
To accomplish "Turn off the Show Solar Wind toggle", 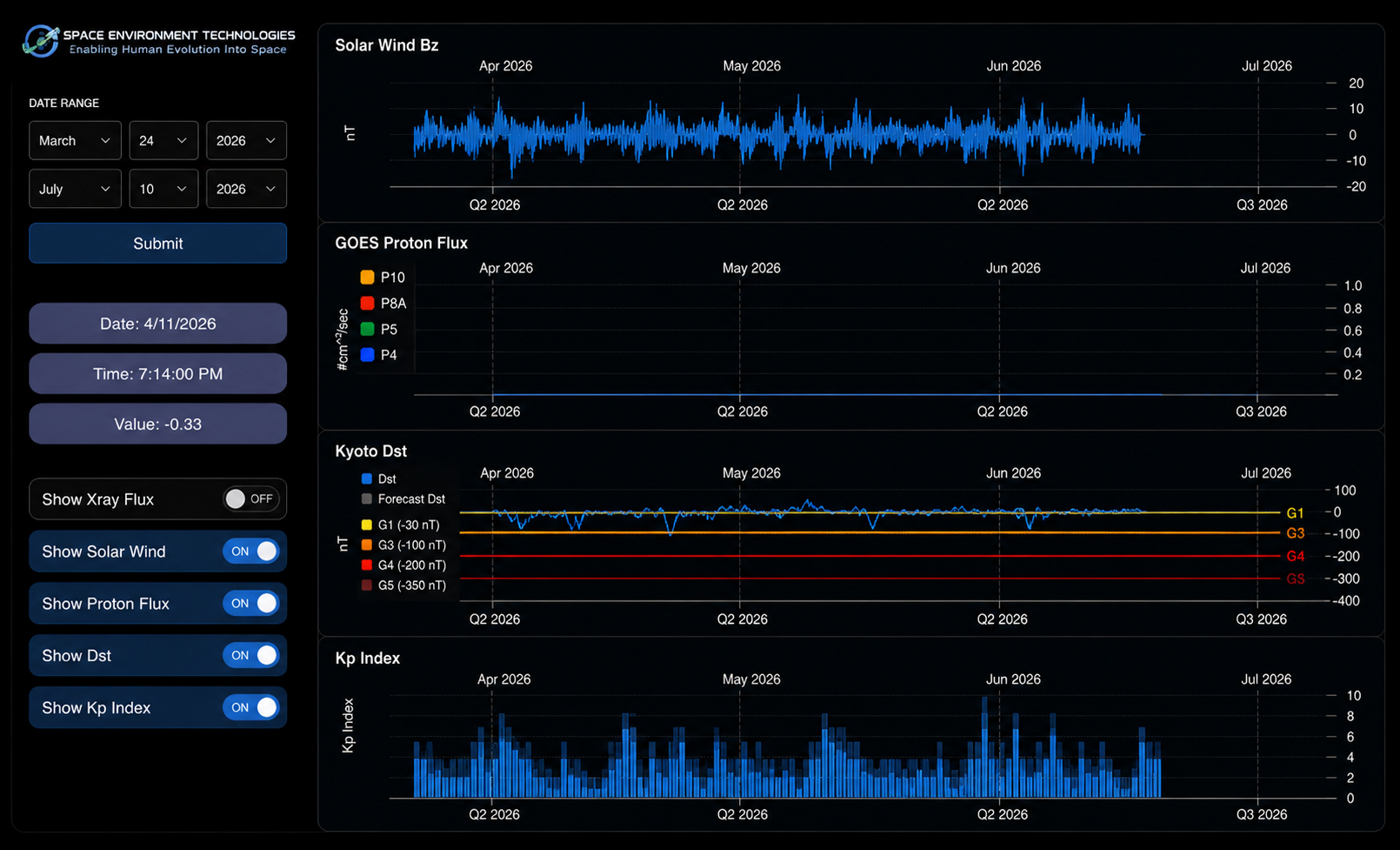I will point(250,552).
